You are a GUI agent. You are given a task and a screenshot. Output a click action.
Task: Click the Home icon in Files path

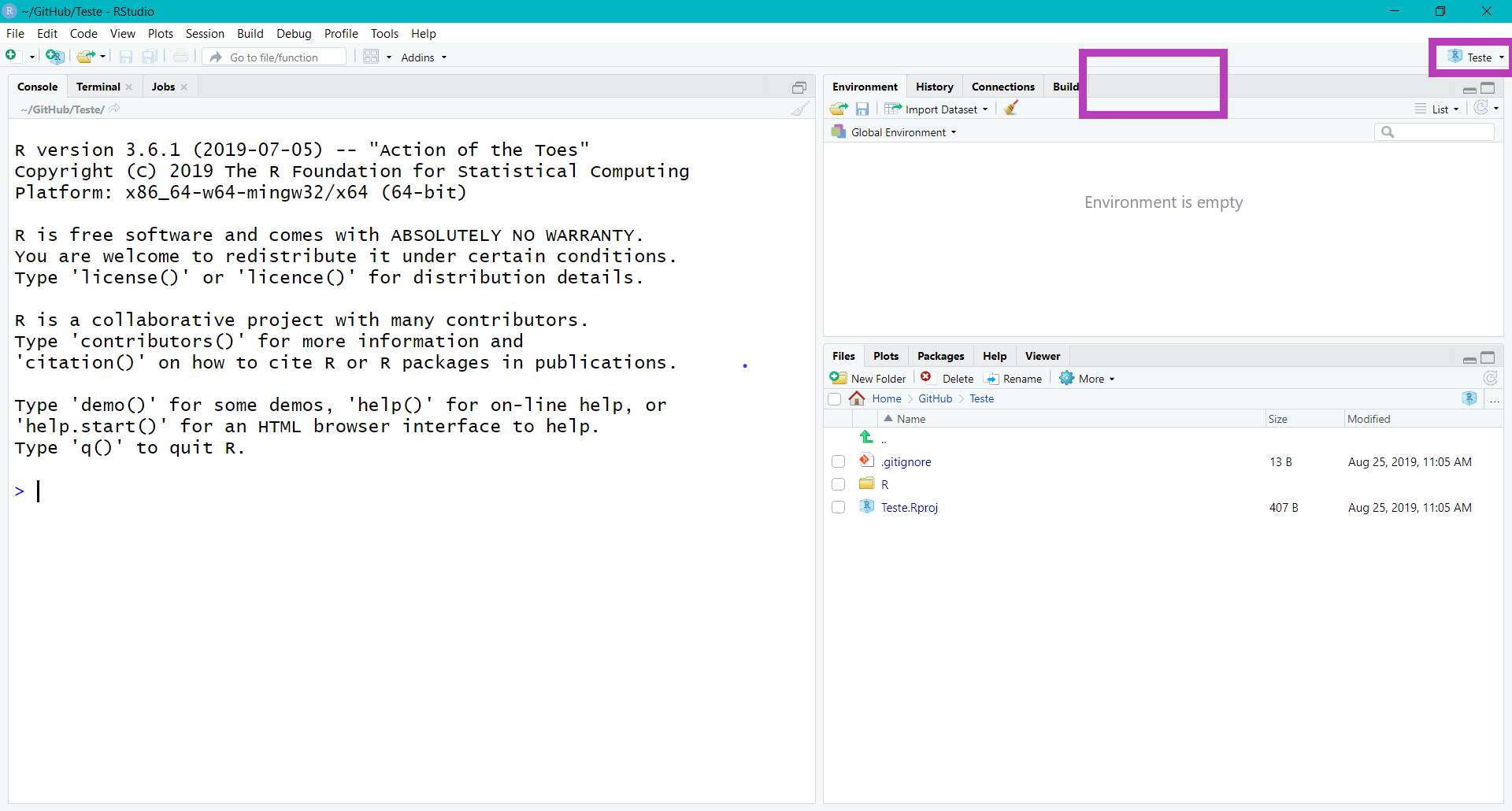(x=857, y=398)
